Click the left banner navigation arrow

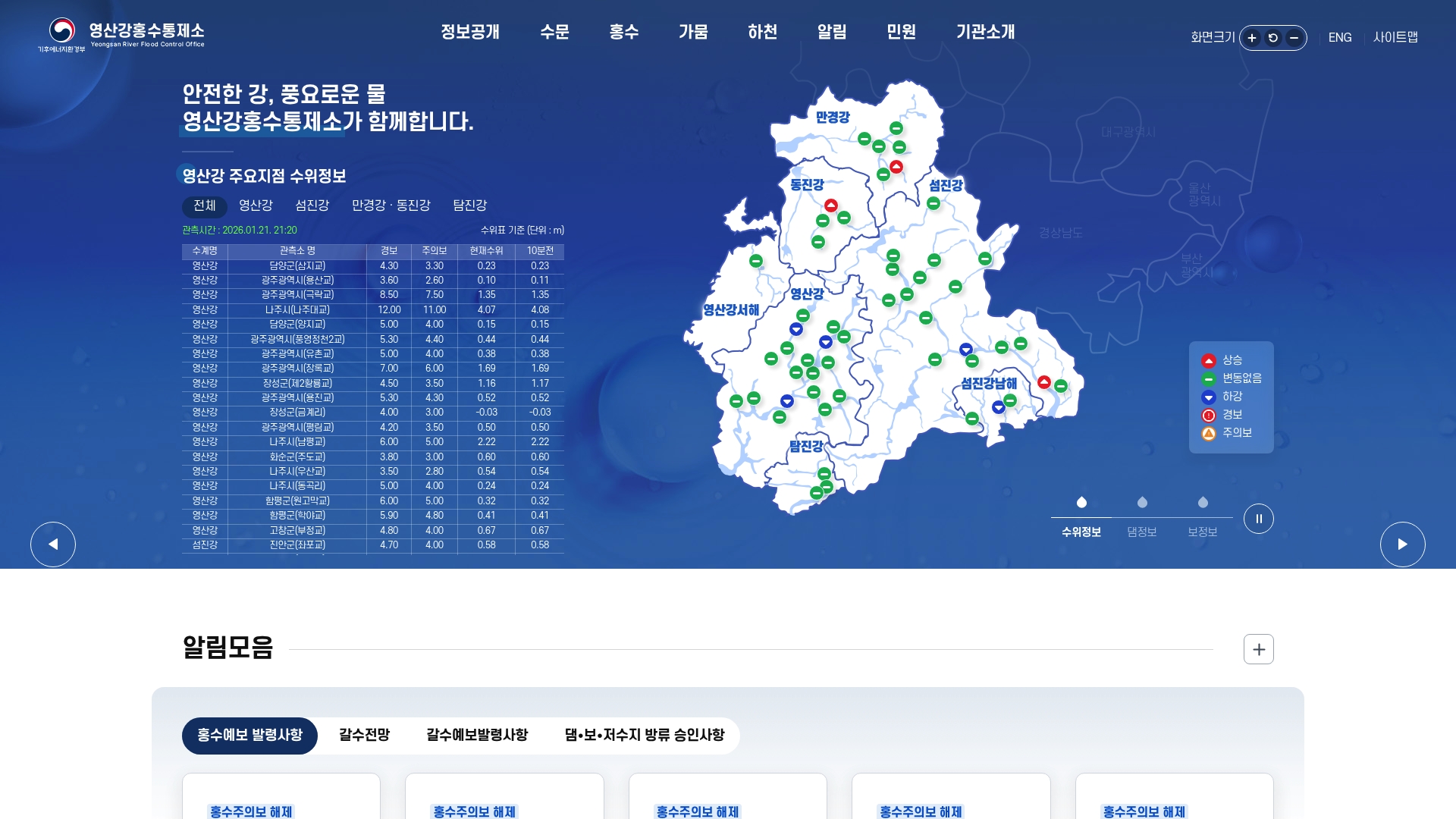pyautogui.click(x=53, y=544)
